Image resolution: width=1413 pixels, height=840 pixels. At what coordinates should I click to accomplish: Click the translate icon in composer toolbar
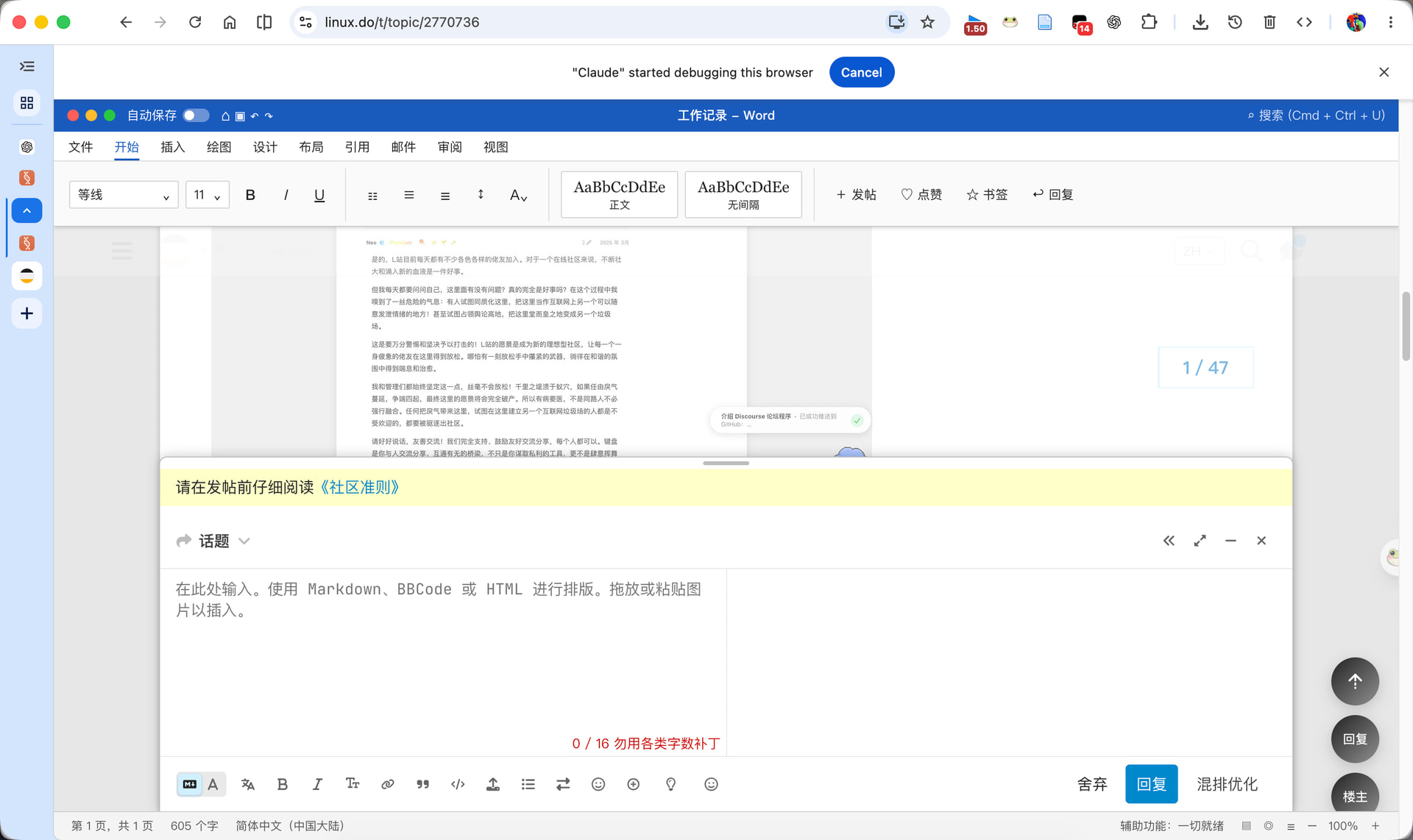pyautogui.click(x=248, y=784)
